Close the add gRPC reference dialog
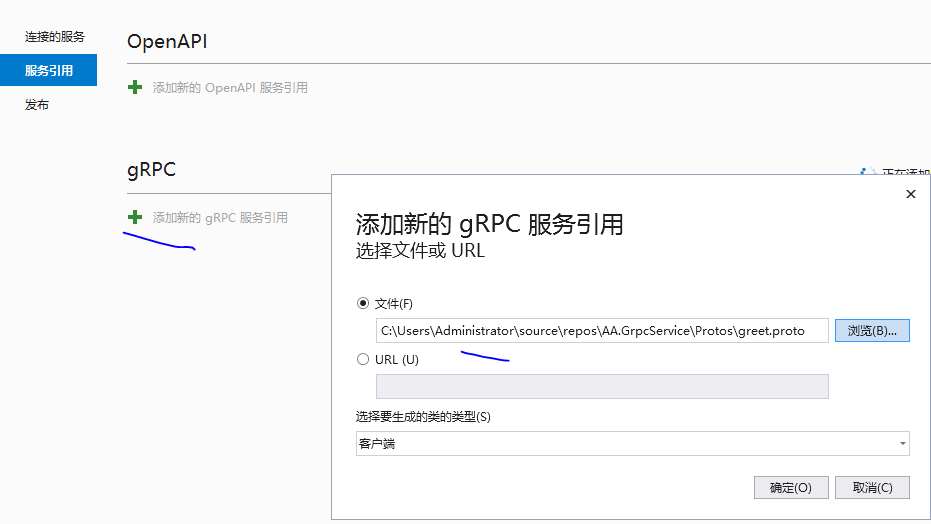 tap(911, 194)
